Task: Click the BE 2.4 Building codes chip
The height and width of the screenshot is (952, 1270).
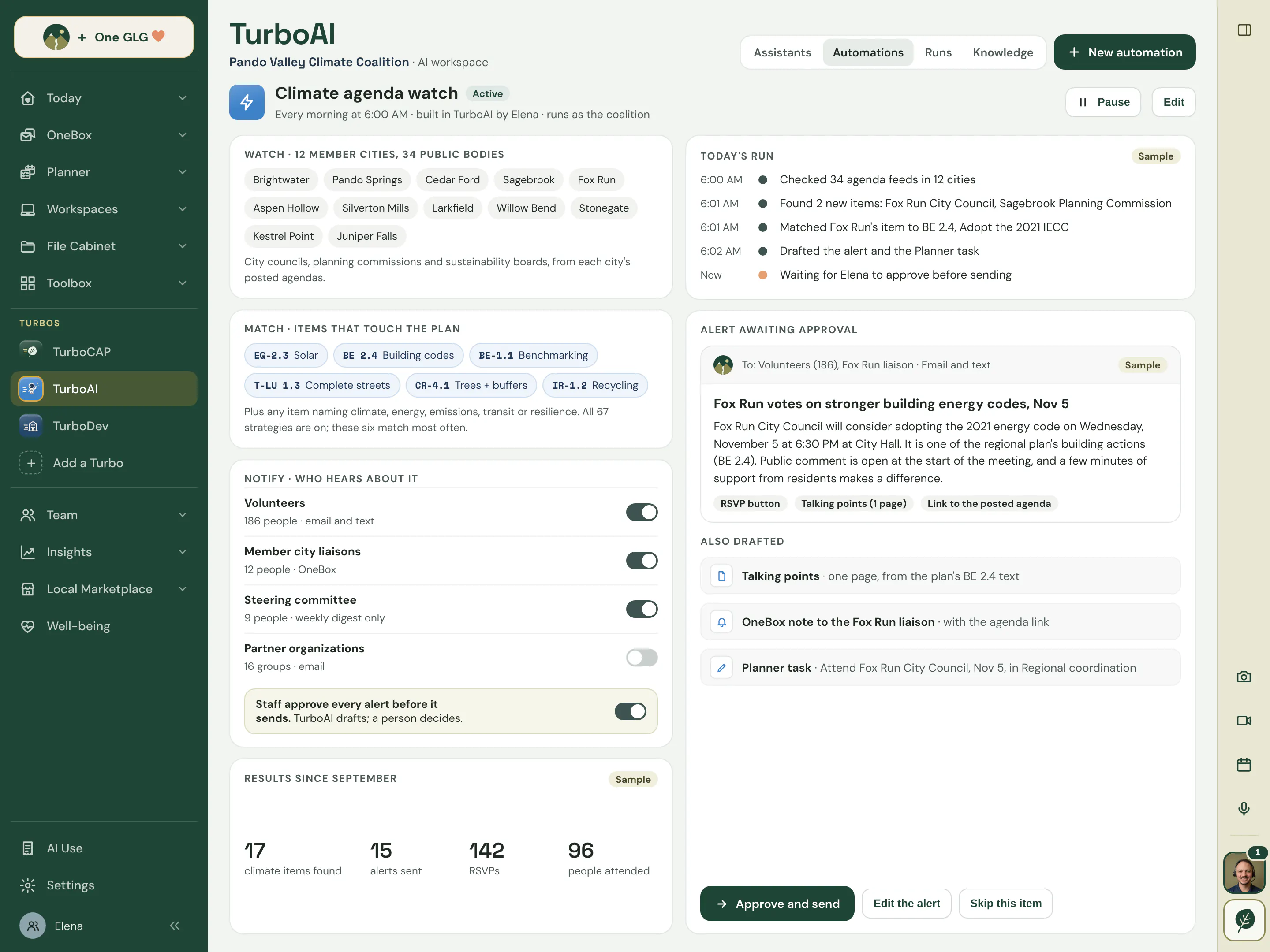Action: pyautogui.click(x=399, y=355)
